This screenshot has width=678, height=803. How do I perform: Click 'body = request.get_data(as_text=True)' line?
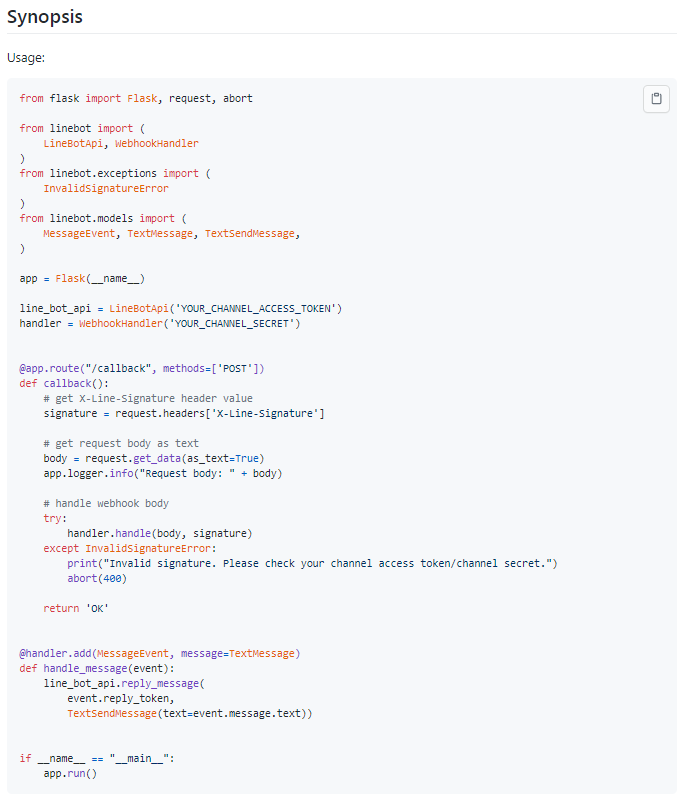[154, 458]
